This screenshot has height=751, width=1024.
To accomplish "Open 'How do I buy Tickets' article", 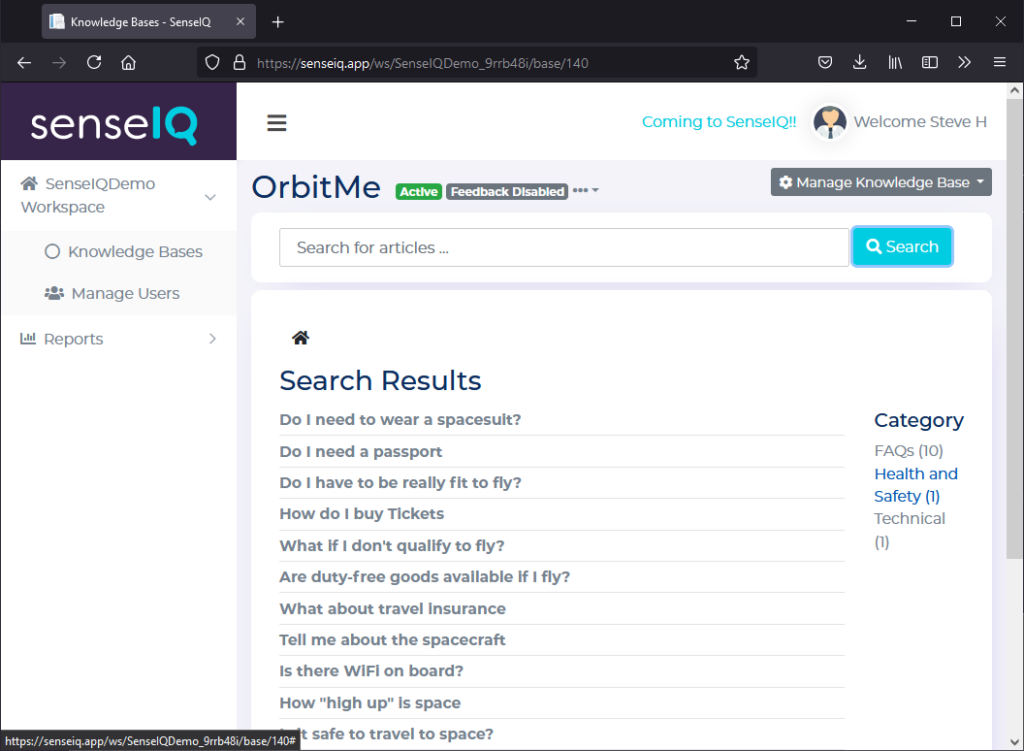I will tap(361, 514).
